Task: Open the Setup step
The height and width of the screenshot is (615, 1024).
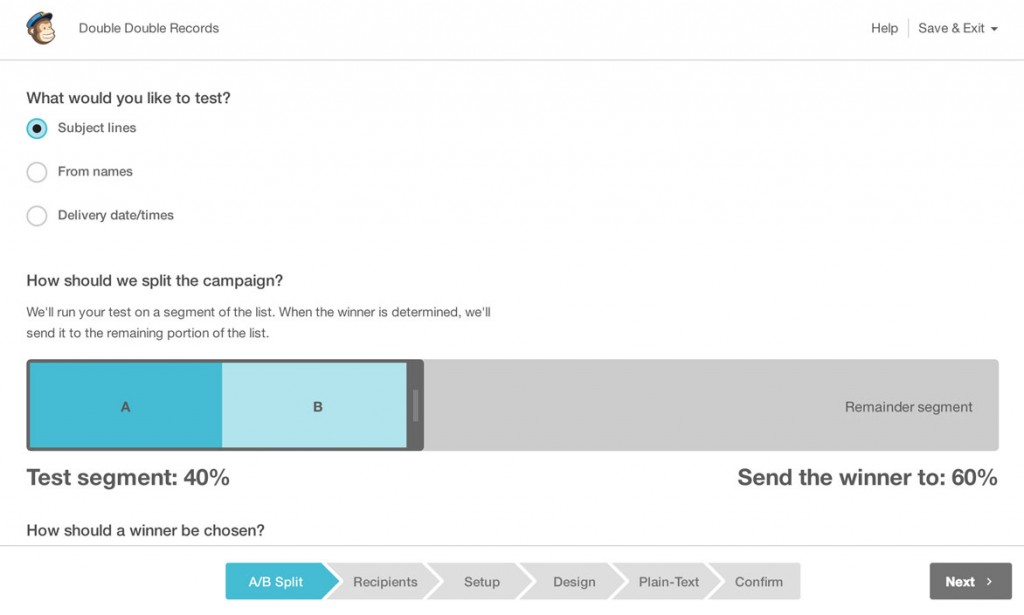Action: tap(482, 582)
